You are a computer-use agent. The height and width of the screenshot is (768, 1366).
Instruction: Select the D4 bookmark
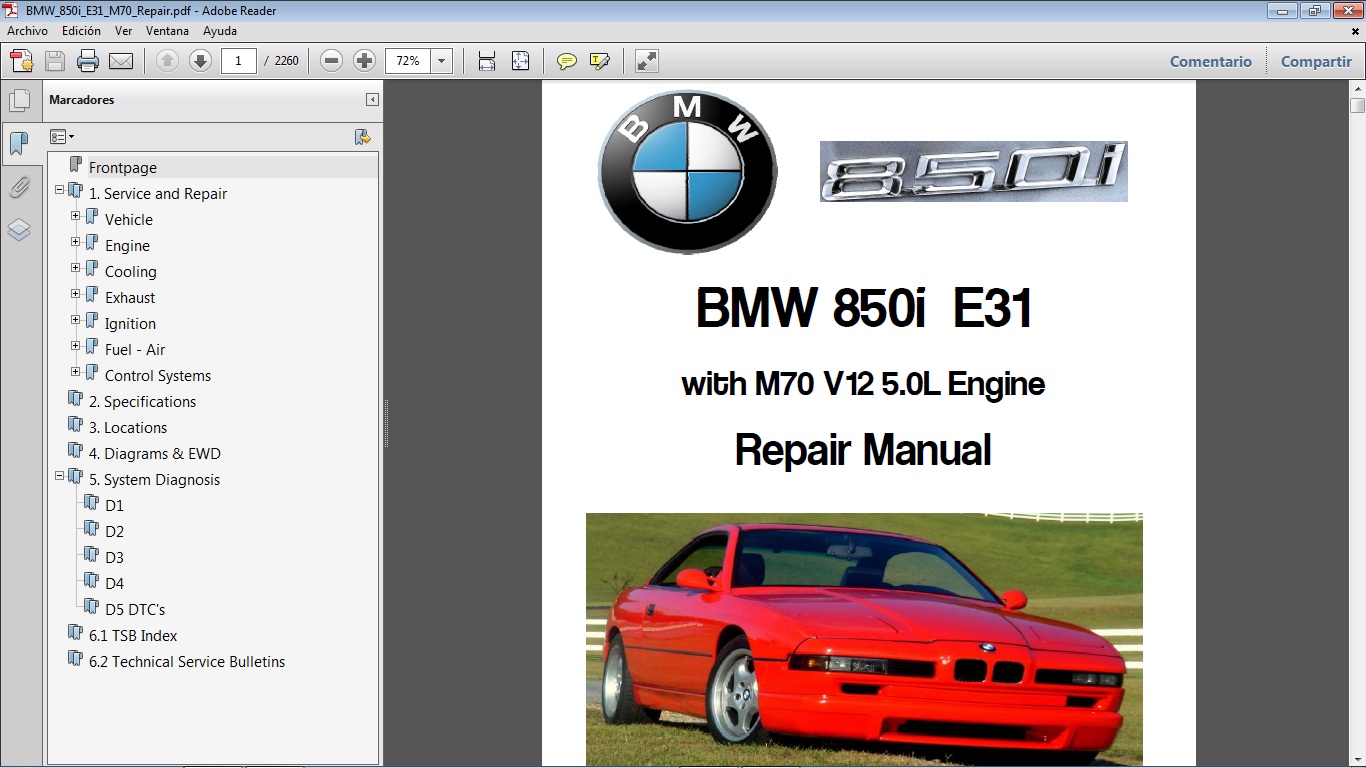(114, 583)
